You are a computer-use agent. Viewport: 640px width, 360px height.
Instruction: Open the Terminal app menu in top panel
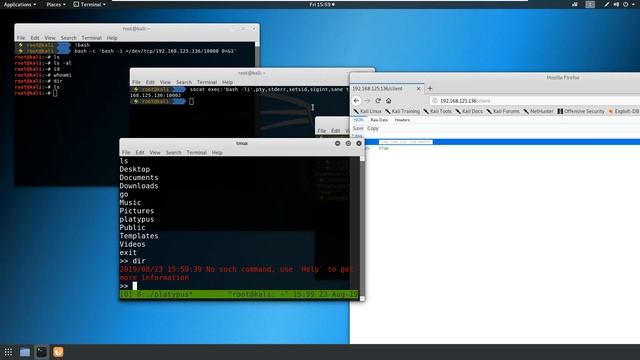pos(89,4)
